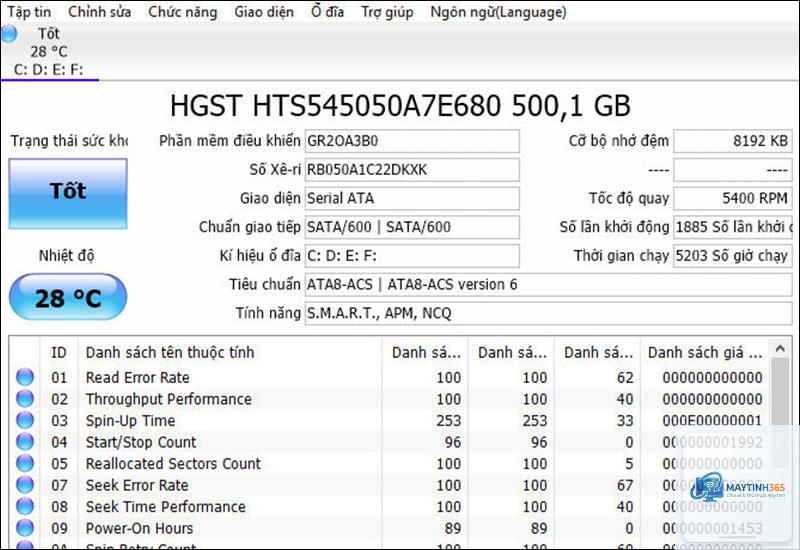Click the S.M.A.R.T., APM, NCQ features field
Image resolution: width=800 pixels, height=550 pixels.
[x=548, y=313]
